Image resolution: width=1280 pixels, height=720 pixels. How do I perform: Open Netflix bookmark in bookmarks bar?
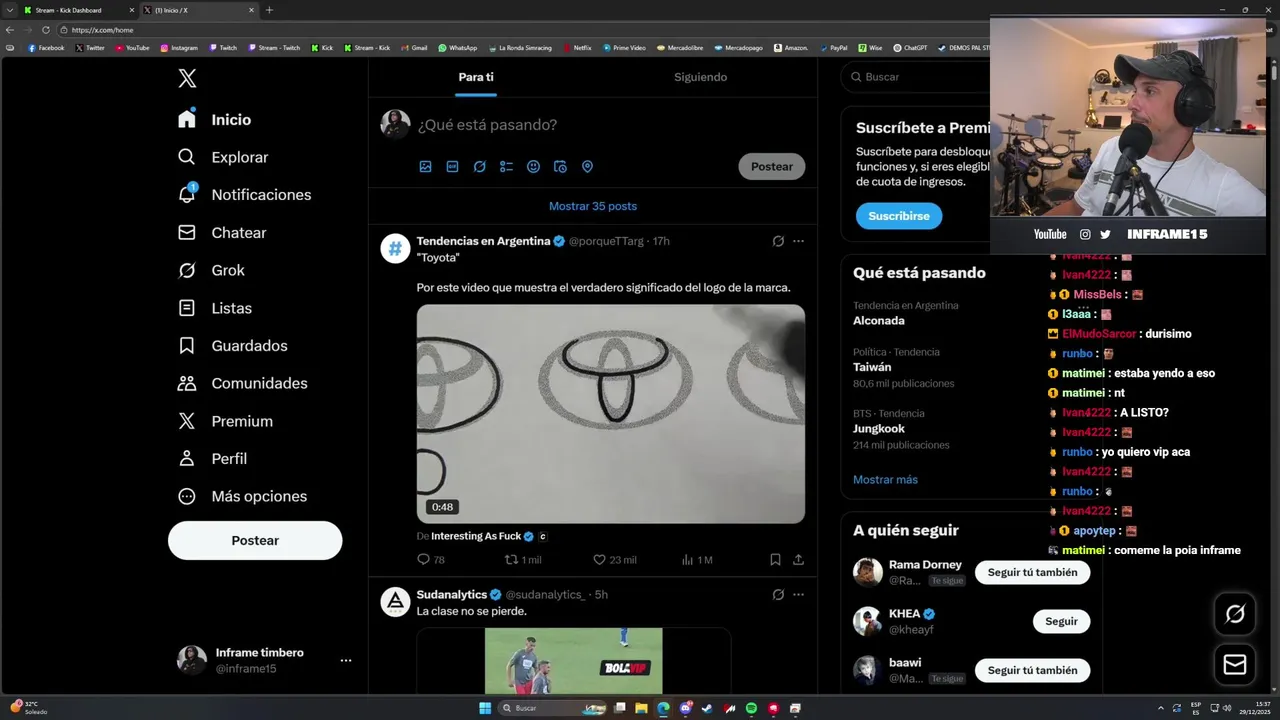click(577, 48)
